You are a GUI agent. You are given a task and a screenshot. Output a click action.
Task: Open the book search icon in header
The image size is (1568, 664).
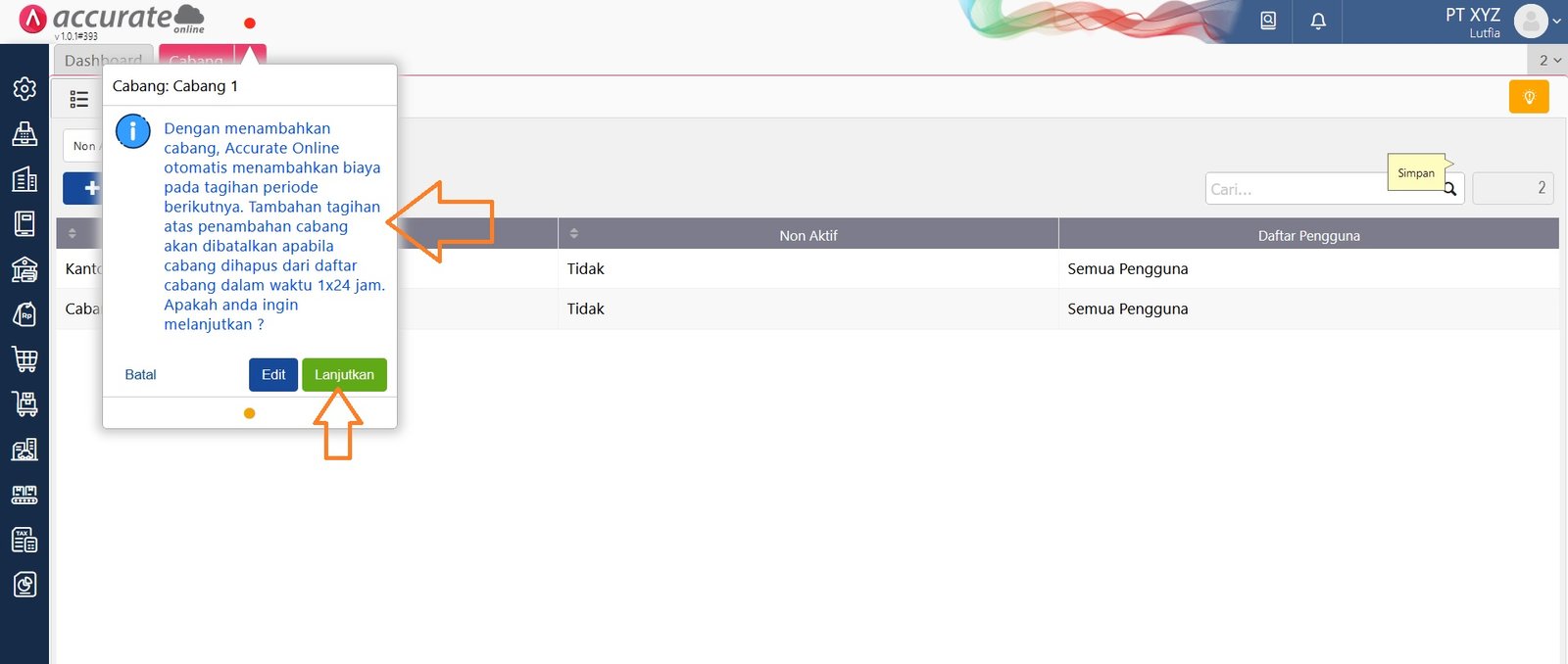[x=1268, y=21]
